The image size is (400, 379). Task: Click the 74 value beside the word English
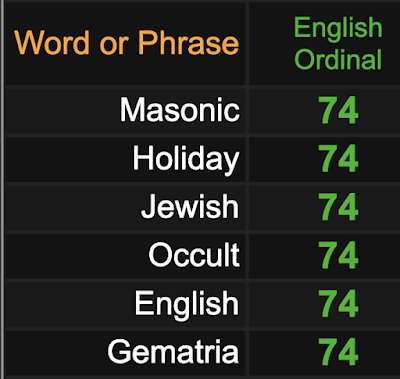coord(338,303)
